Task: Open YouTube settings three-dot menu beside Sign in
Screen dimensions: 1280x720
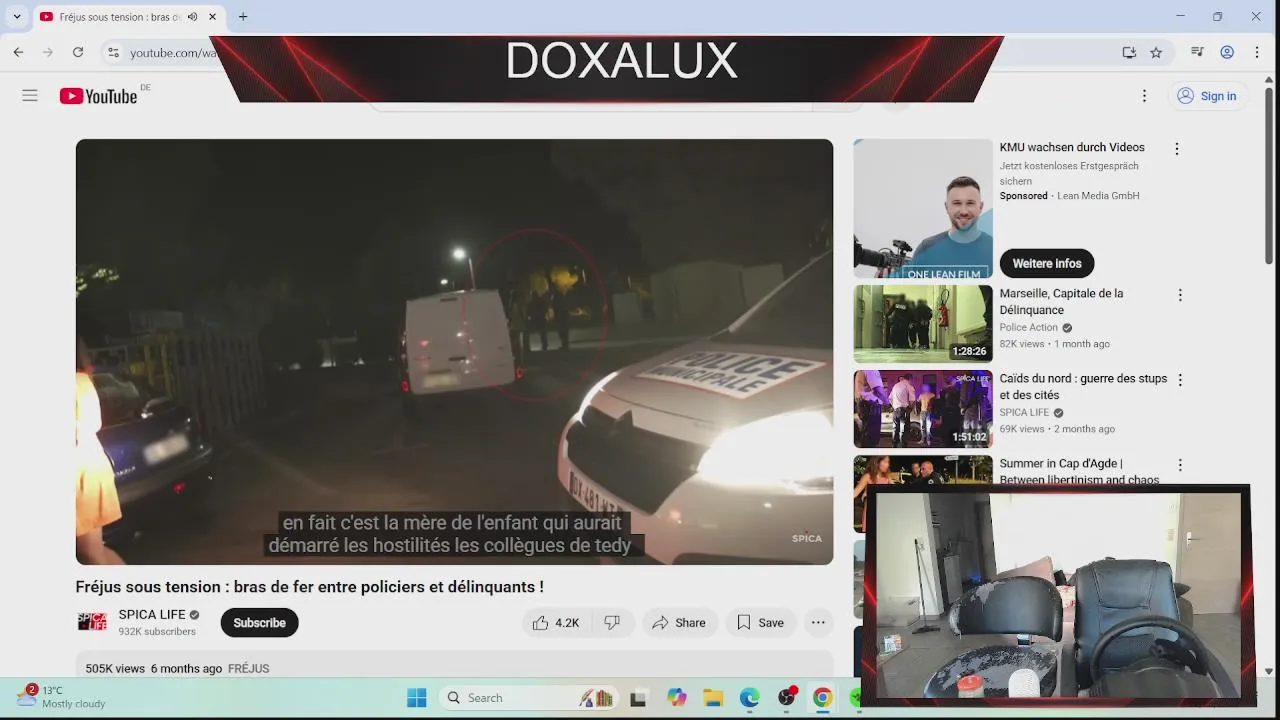Action: 1144,96
